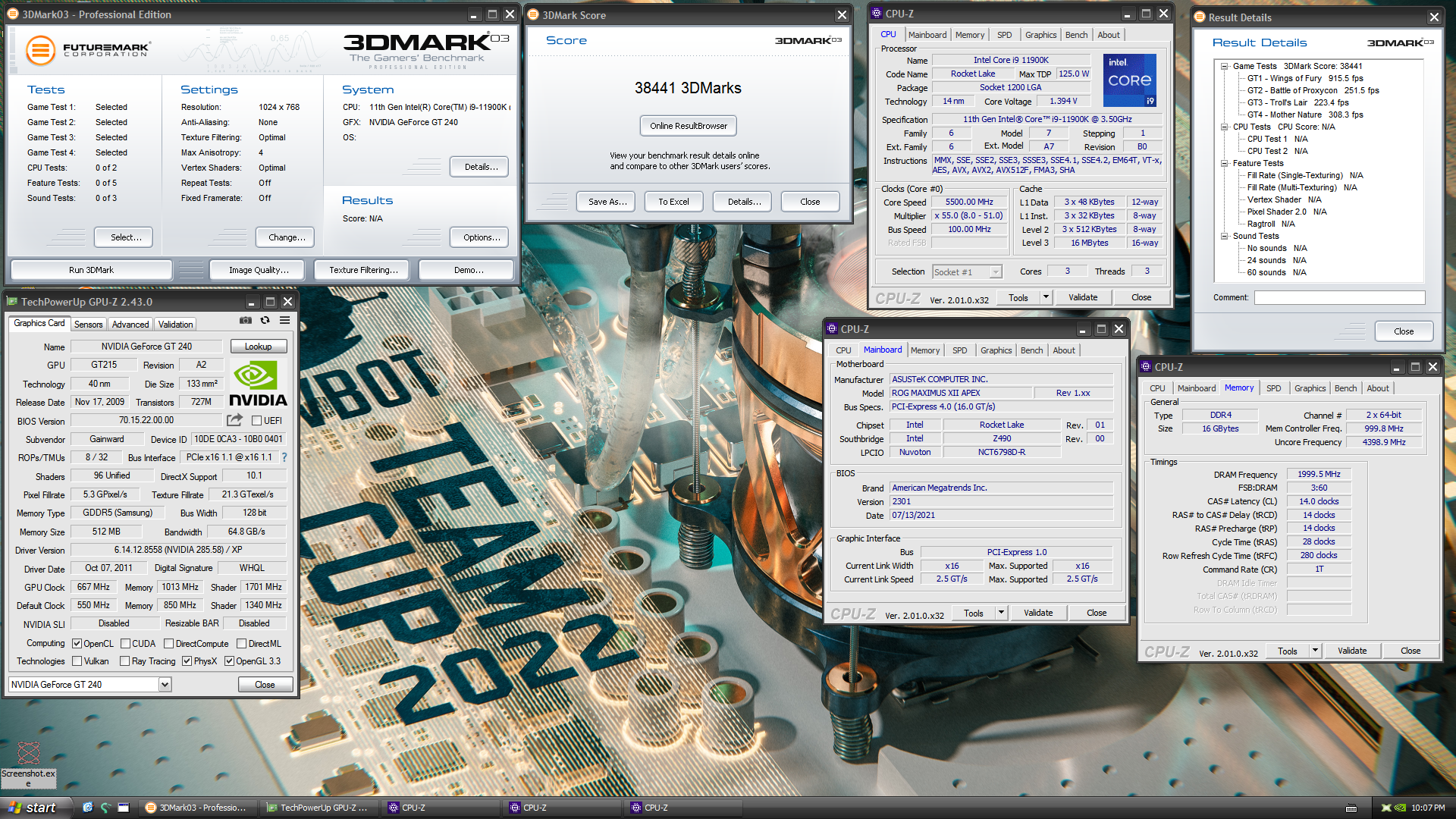Click the Texture Filtering... button in 3DMark03

coord(363,270)
